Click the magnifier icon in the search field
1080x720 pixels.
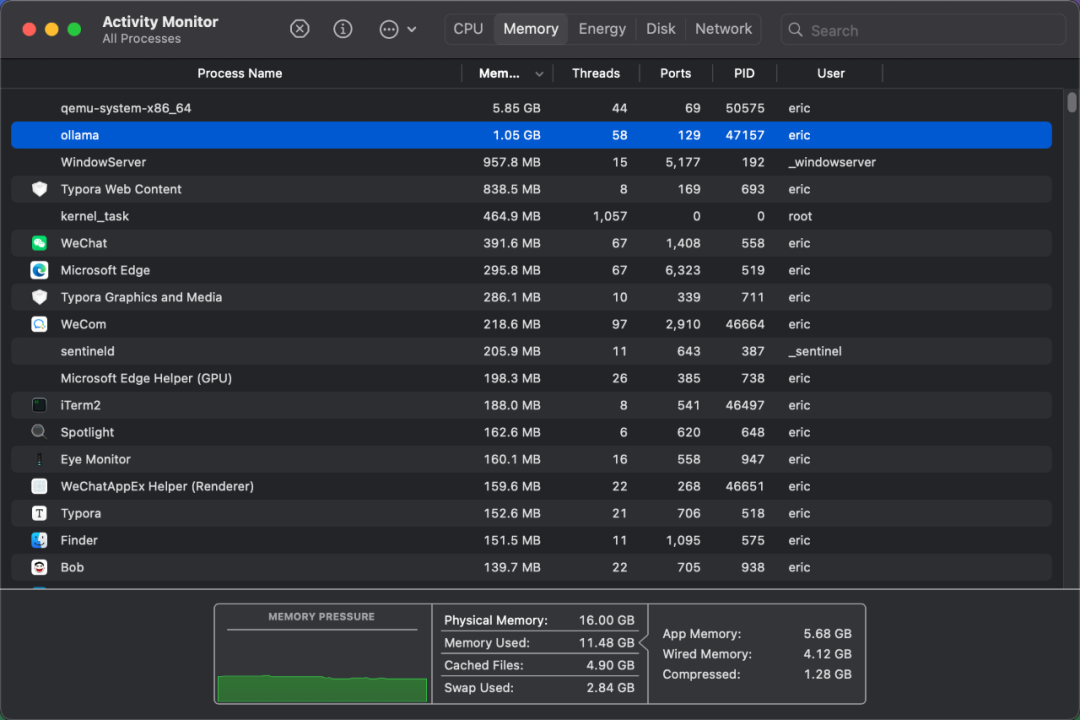(x=796, y=30)
